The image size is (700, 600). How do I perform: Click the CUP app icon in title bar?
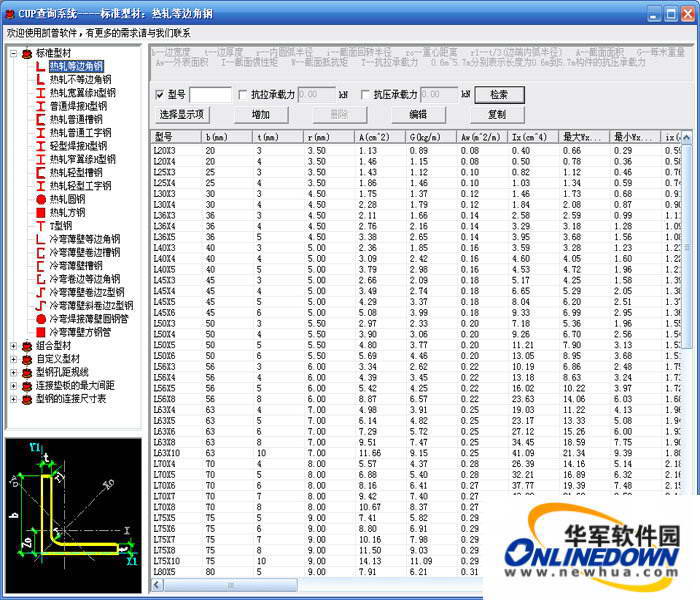coord(9,14)
